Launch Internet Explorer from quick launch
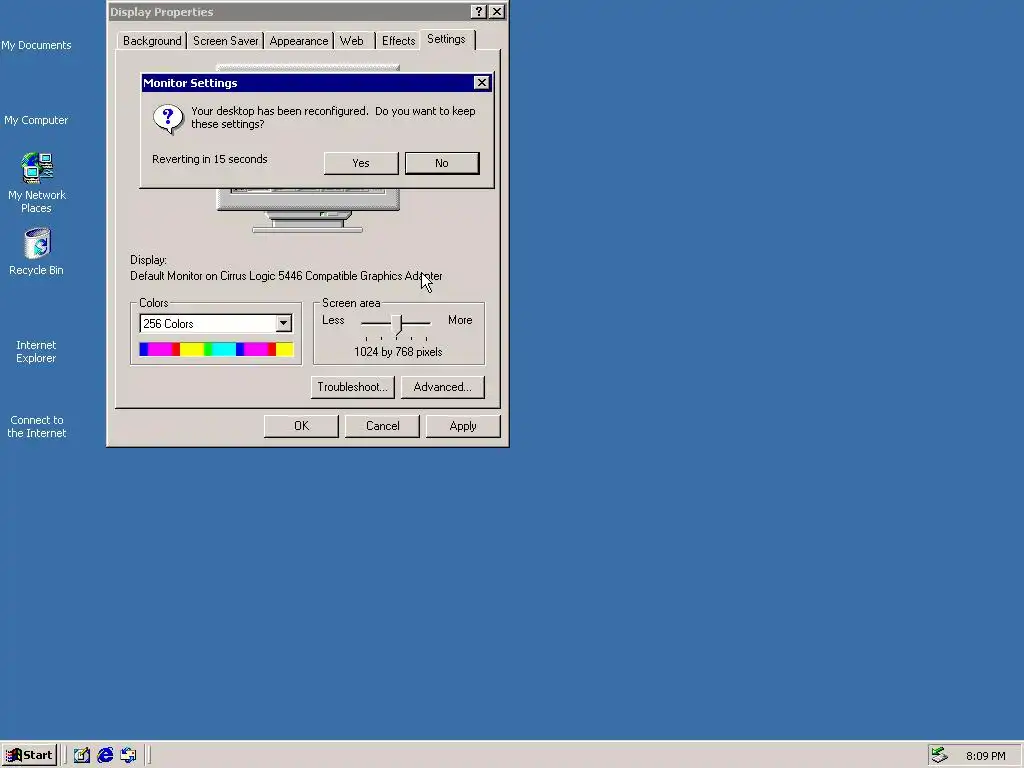1024x768 pixels. point(105,755)
